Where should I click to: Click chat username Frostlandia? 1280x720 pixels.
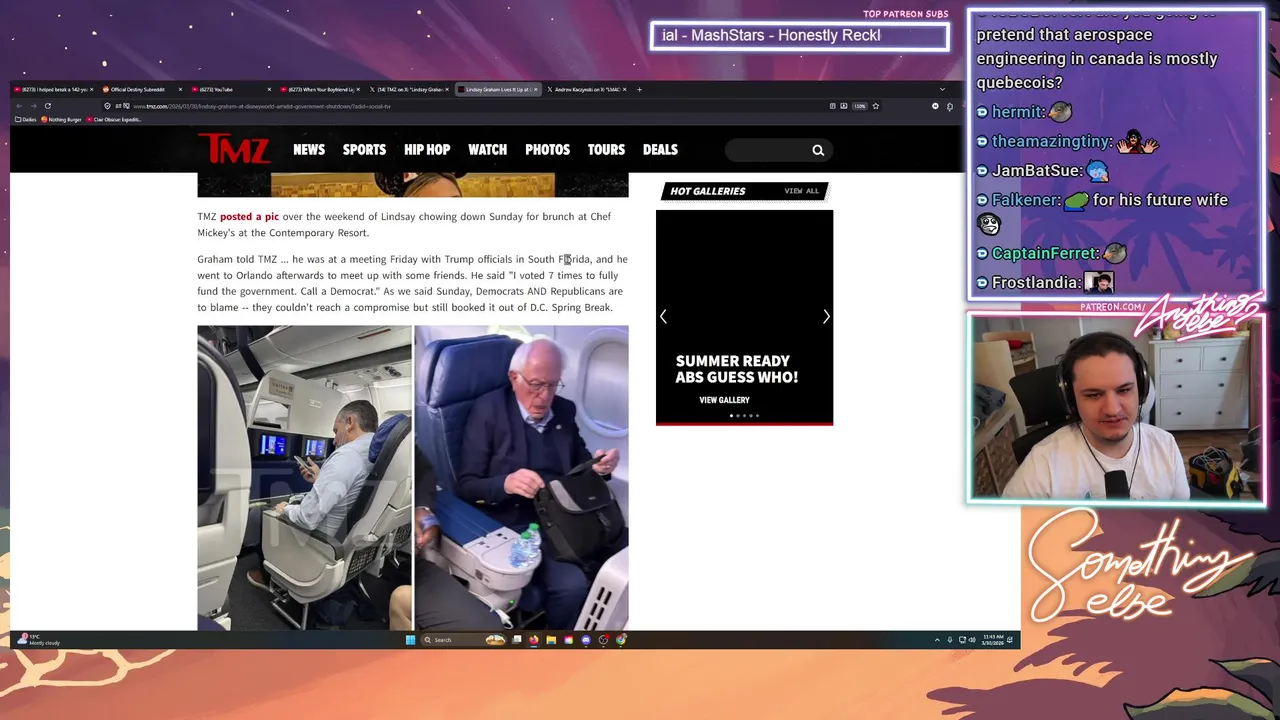coord(1036,283)
